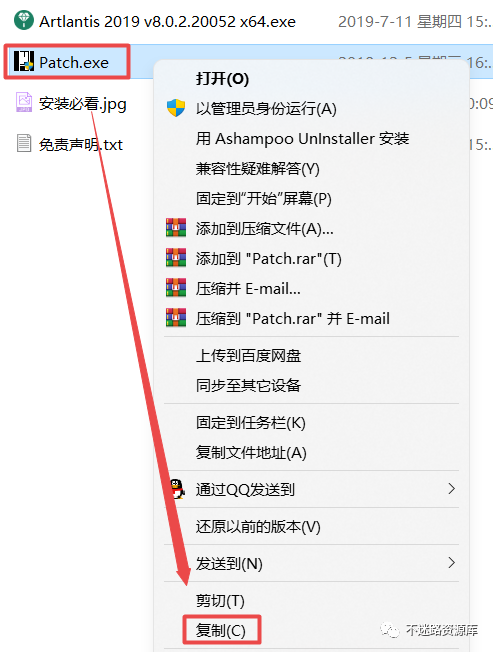Image resolution: width=493 pixels, height=652 pixels.
Task: Select 上传到百度网盘 menu entry
Action: tap(249, 356)
